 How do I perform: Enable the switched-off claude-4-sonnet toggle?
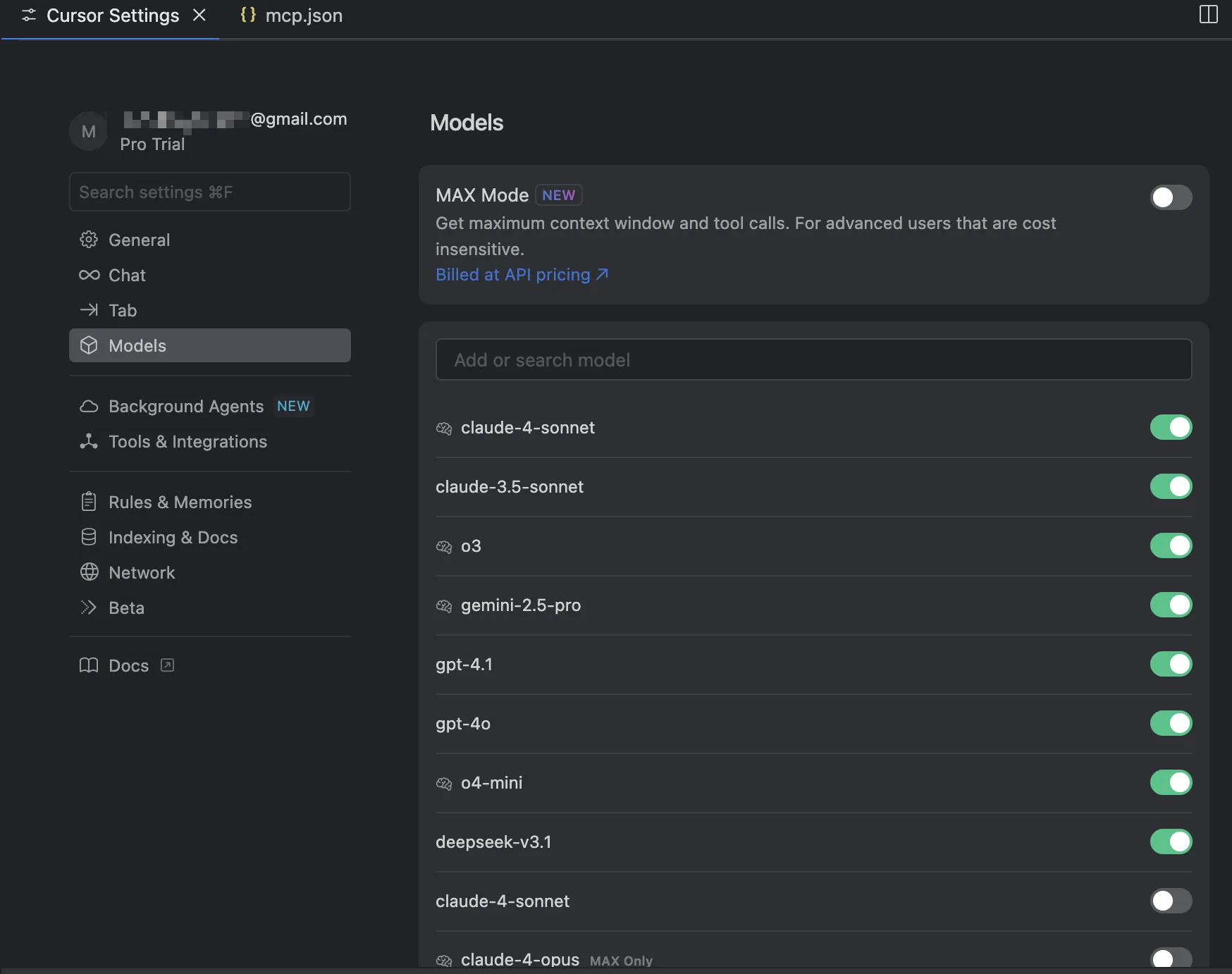point(1171,901)
